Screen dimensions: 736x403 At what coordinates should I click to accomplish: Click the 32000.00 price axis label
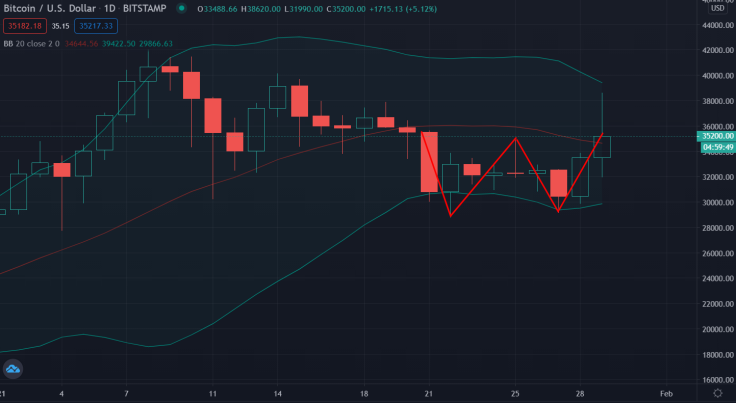point(718,177)
